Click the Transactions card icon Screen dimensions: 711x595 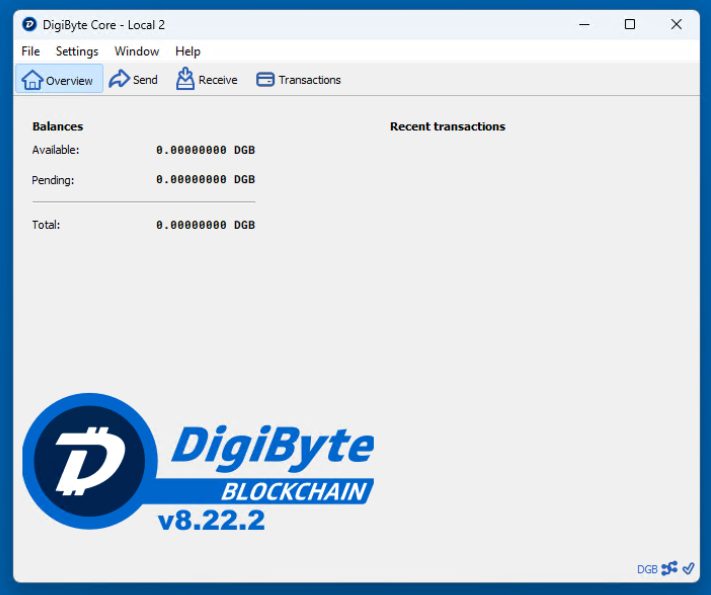[x=265, y=79]
